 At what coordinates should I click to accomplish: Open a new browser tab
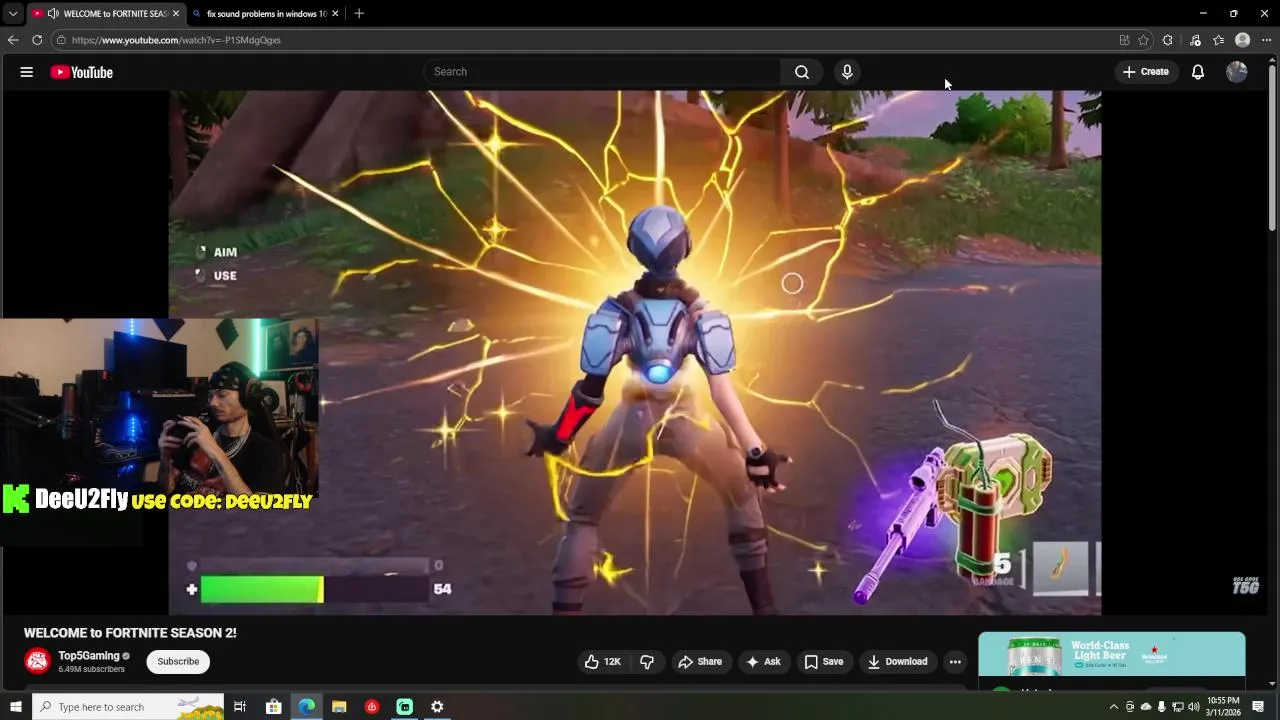click(x=359, y=13)
